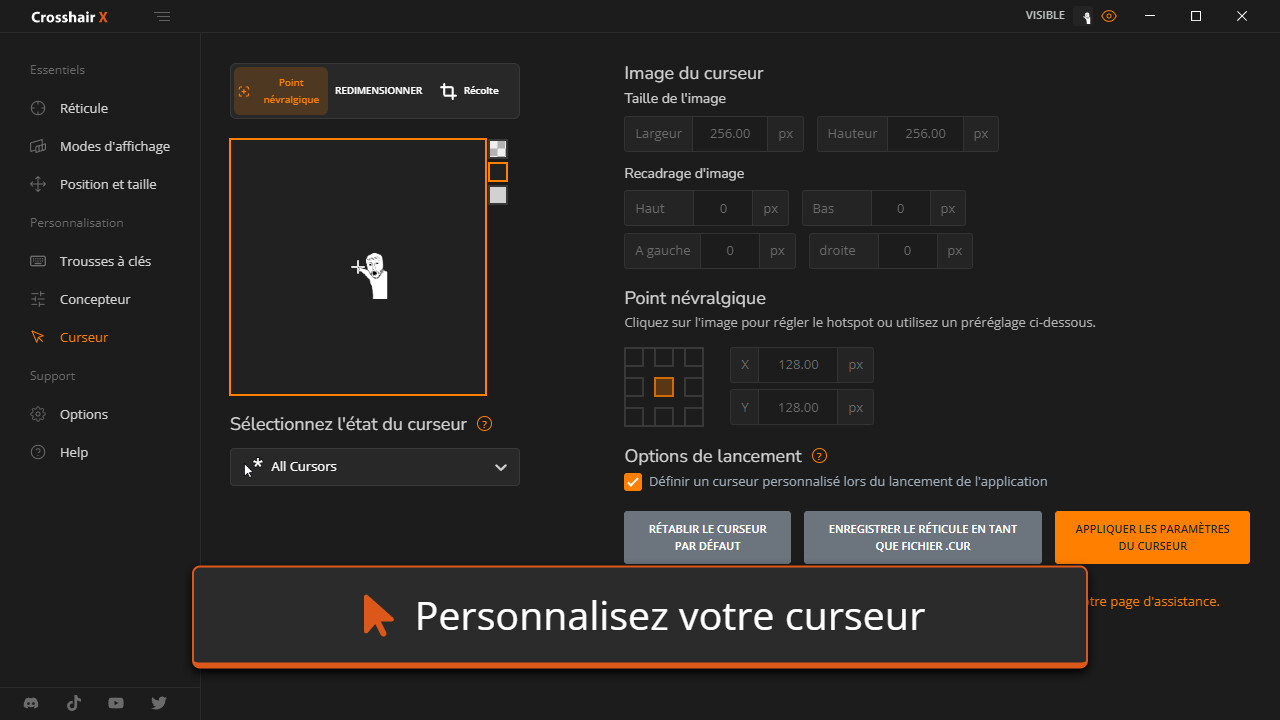Click the Twitter icon in sidebar footer
This screenshot has height=720, width=1280.
(159, 703)
